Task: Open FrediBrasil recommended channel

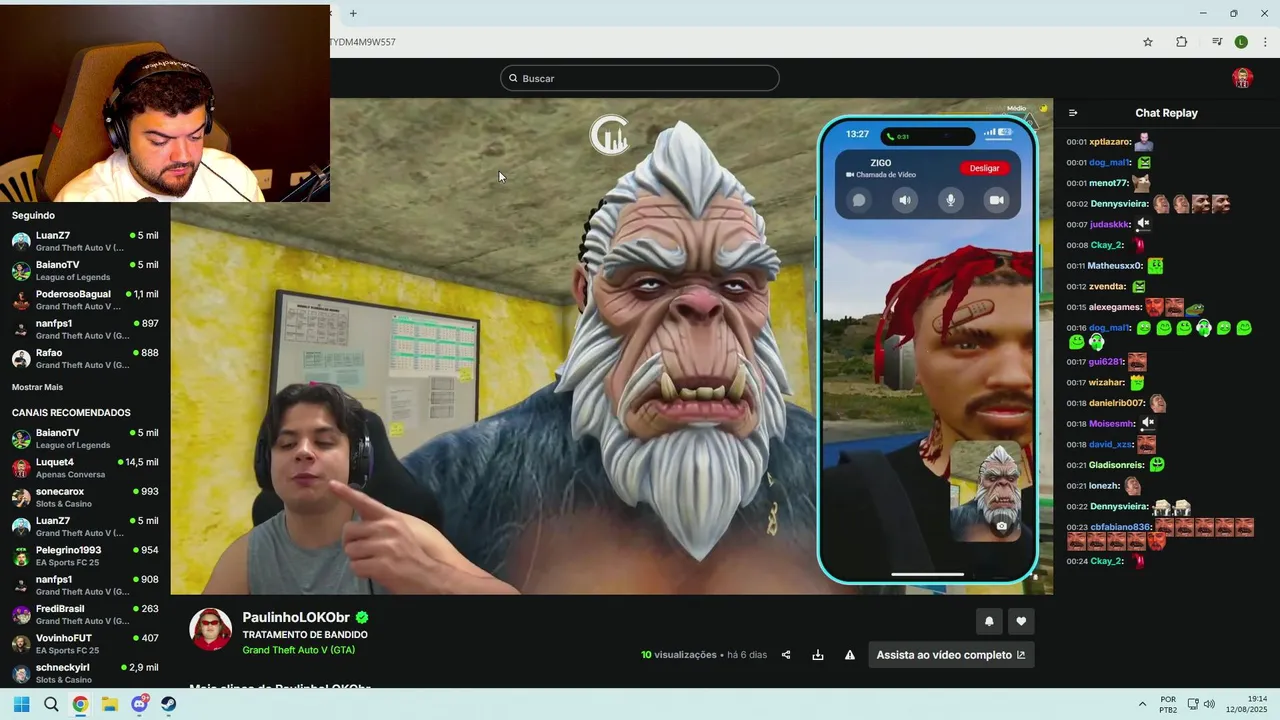Action: point(85,614)
